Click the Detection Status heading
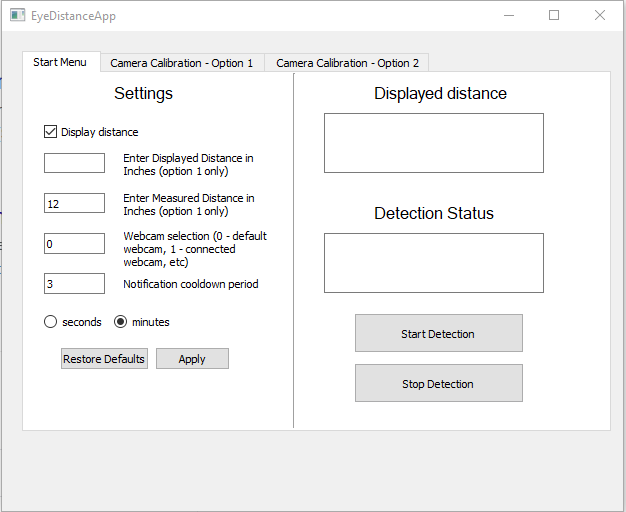 tap(434, 213)
